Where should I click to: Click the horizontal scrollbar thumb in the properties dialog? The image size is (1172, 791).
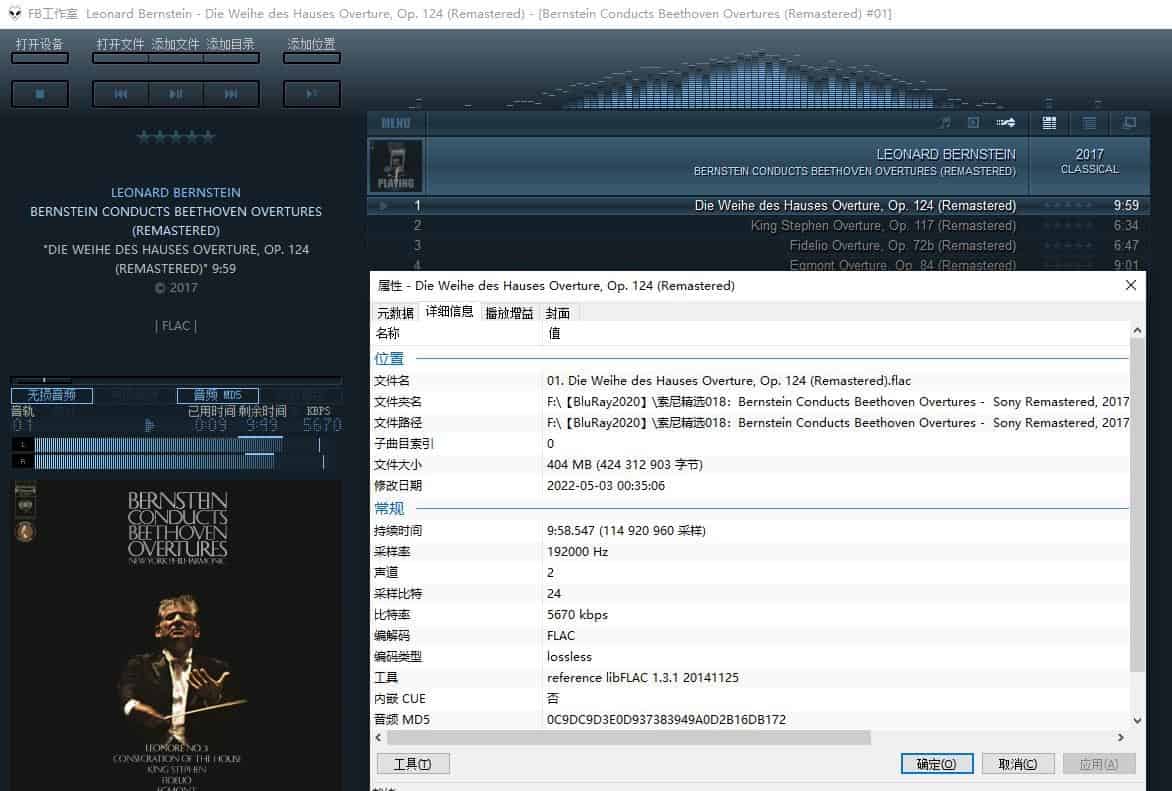pos(629,737)
